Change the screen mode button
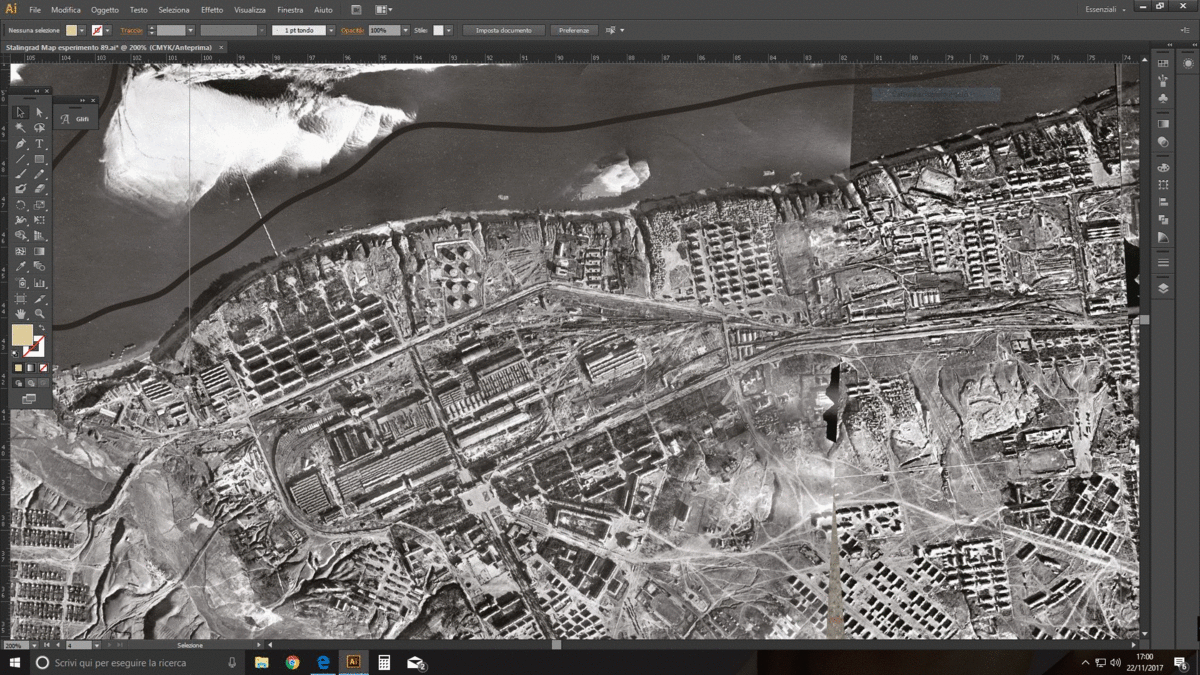 (x=29, y=399)
